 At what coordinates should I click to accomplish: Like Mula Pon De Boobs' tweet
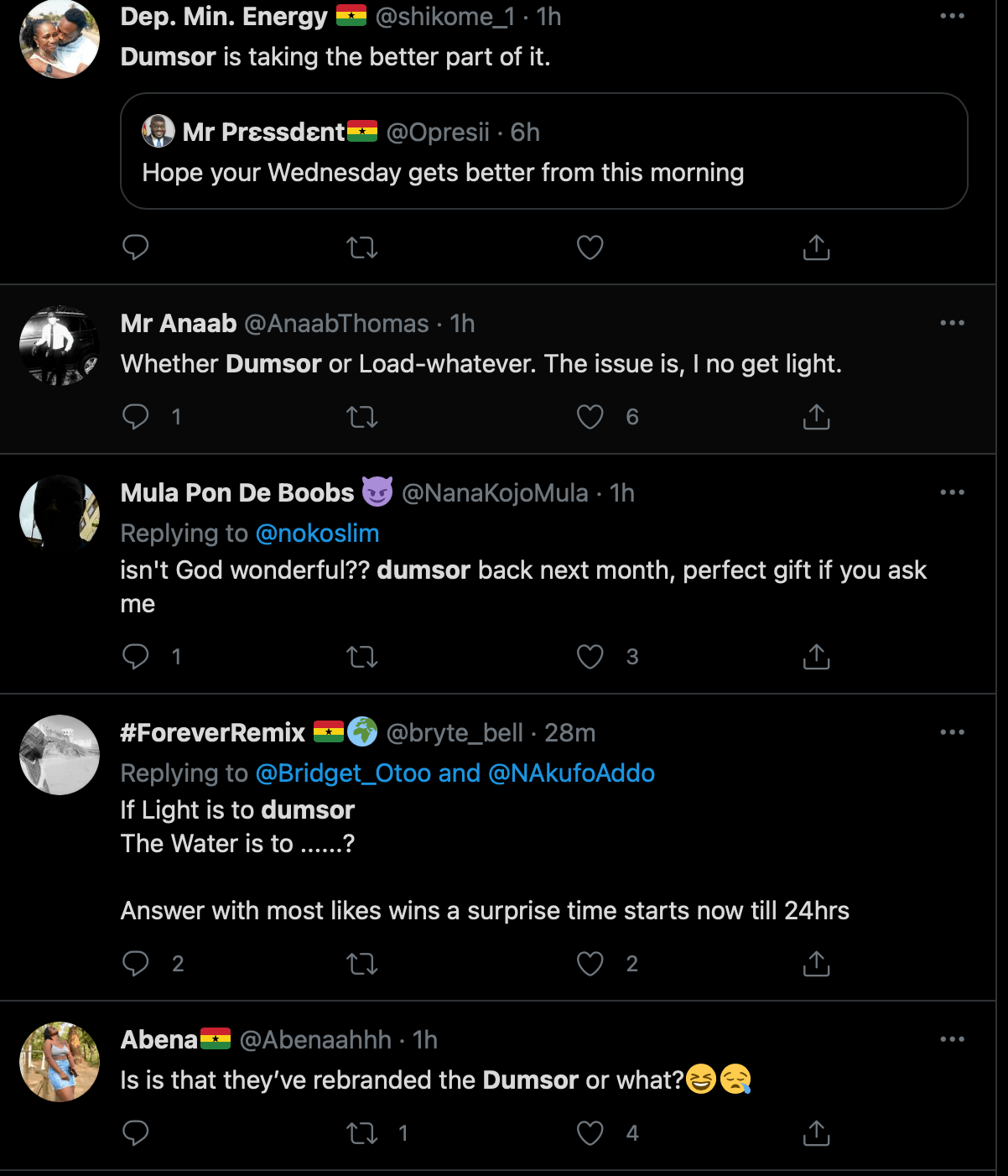tap(590, 657)
